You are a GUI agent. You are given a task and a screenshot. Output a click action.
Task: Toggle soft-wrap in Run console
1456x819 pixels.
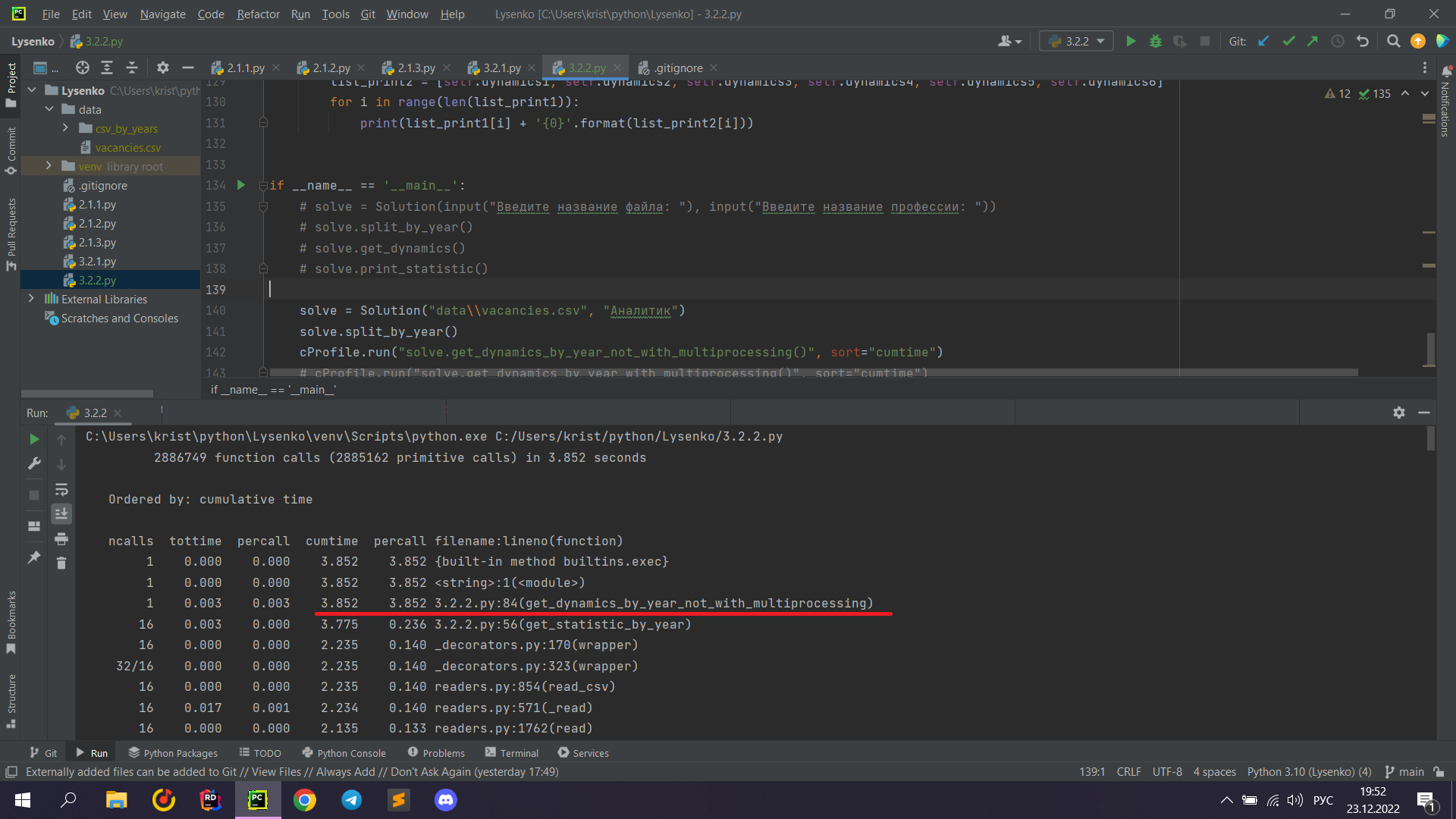61,489
